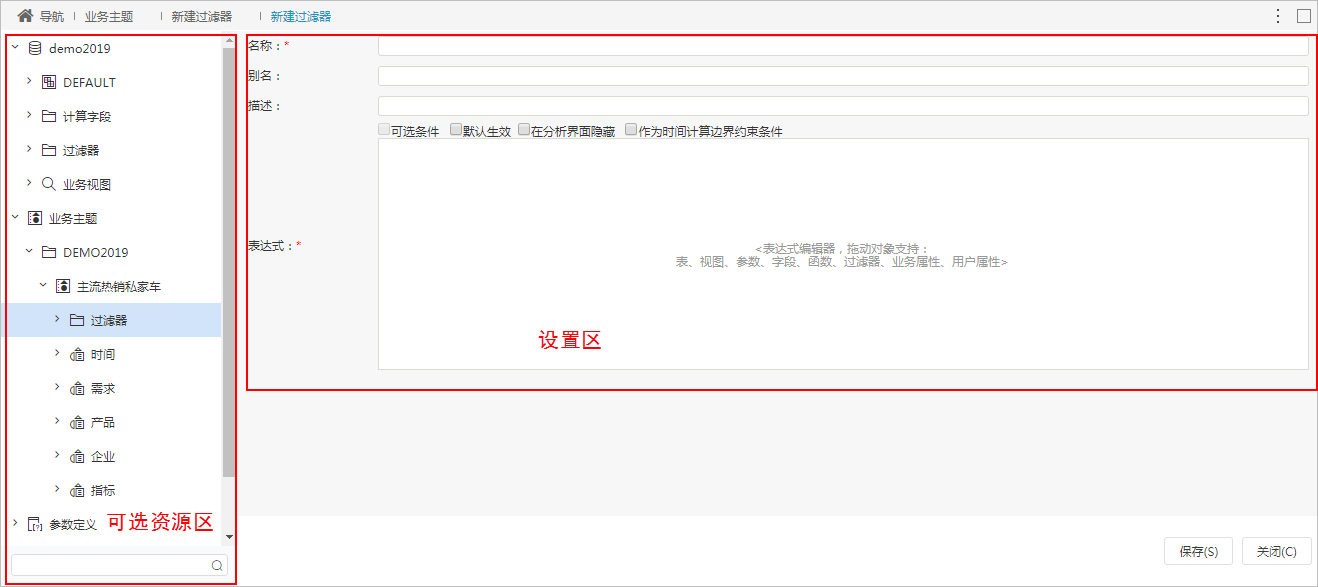Click the 名称 input field
The height and width of the screenshot is (587, 1318).
pos(843,46)
